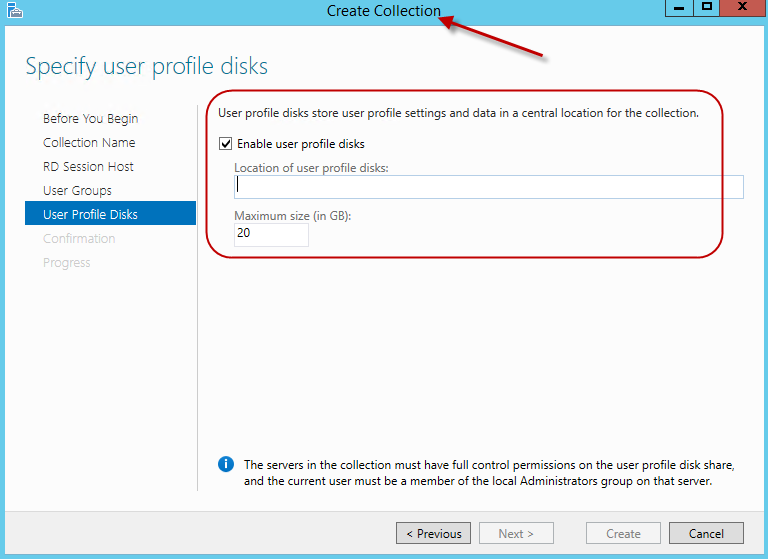
Task: Open the Collection Name step
Action: pyautogui.click(x=89, y=143)
